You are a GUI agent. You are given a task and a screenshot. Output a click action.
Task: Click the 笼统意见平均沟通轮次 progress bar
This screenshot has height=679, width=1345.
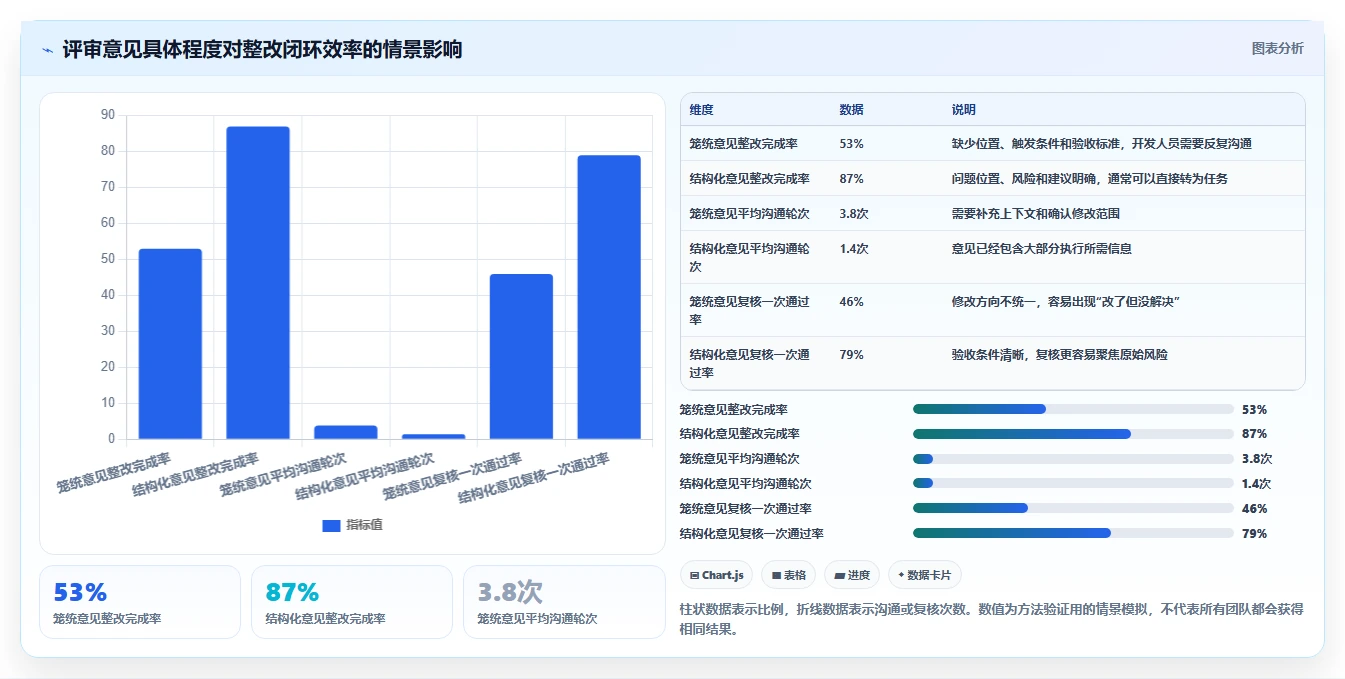point(1073,459)
